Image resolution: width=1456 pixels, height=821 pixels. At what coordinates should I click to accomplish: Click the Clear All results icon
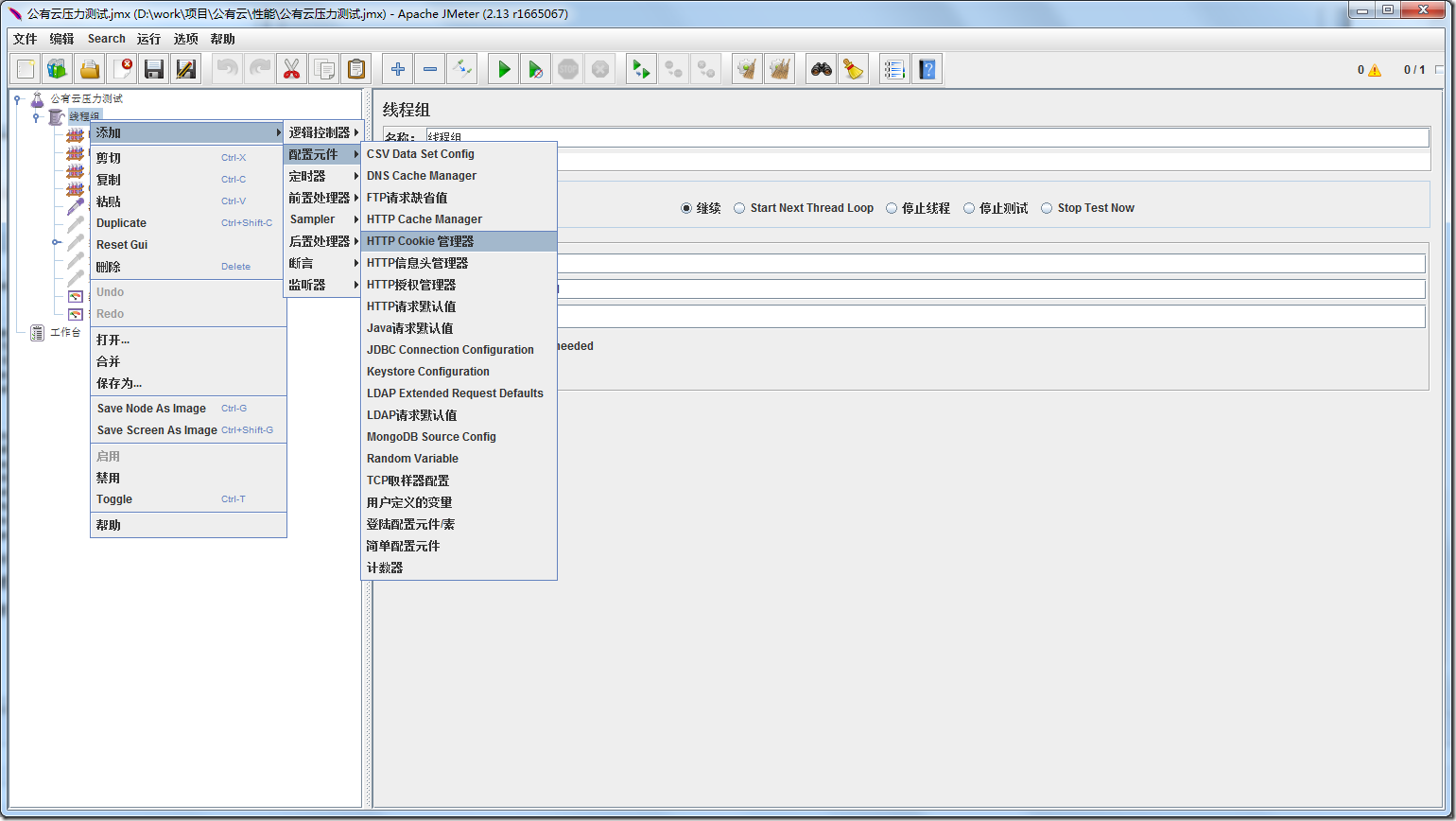[x=780, y=69]
